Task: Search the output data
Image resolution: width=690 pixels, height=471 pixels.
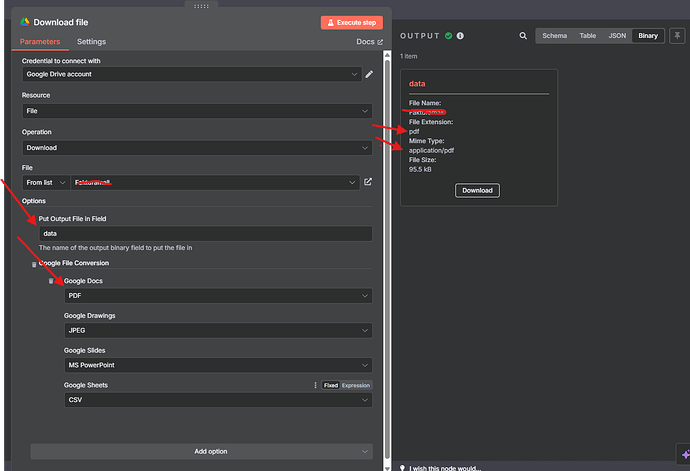Action: click(522, 36)
